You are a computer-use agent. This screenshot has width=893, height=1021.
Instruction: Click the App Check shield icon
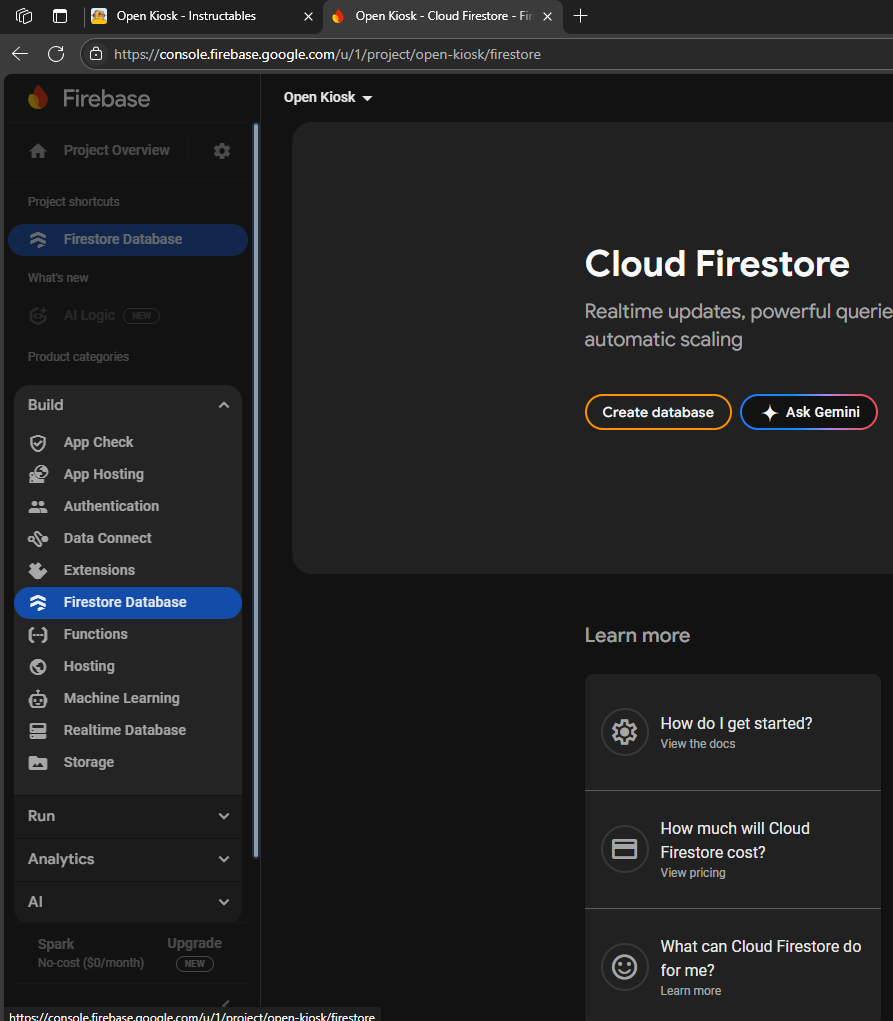pyautogui.click(x=38, y=442)
